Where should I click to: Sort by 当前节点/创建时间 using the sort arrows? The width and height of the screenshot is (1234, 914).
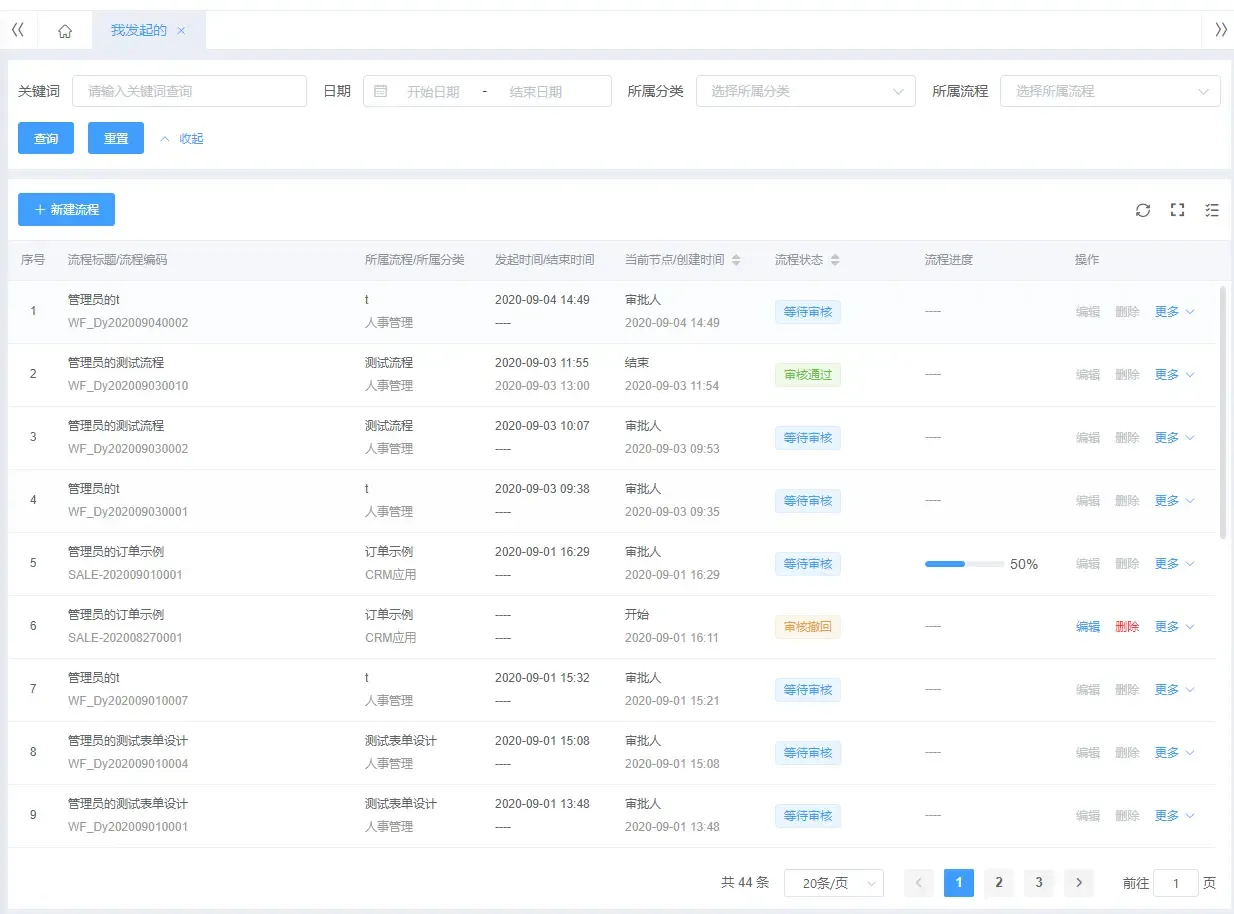pyautogui.click(x=738, y=259)
